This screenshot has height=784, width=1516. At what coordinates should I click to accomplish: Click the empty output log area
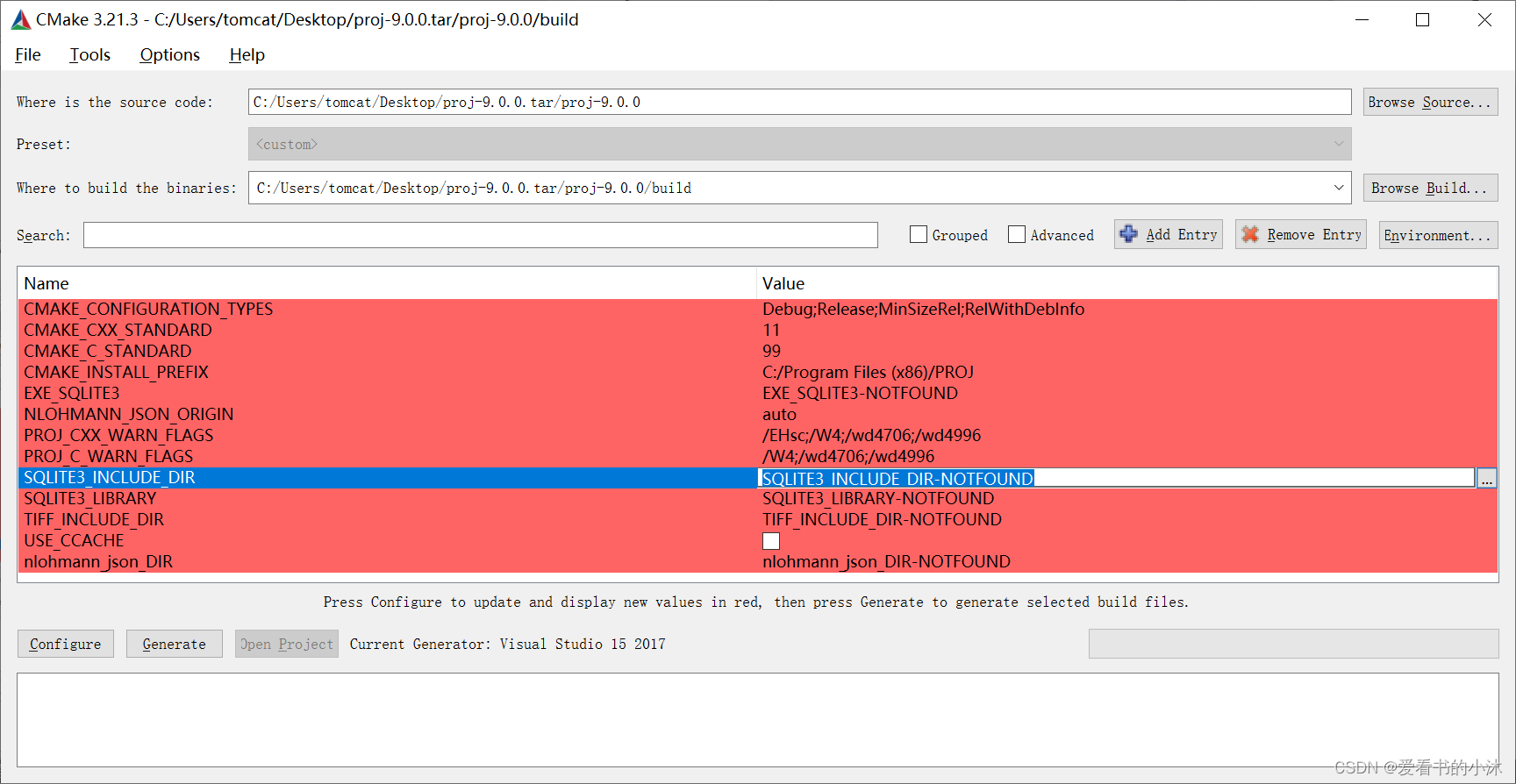click(x=758, y=720)
